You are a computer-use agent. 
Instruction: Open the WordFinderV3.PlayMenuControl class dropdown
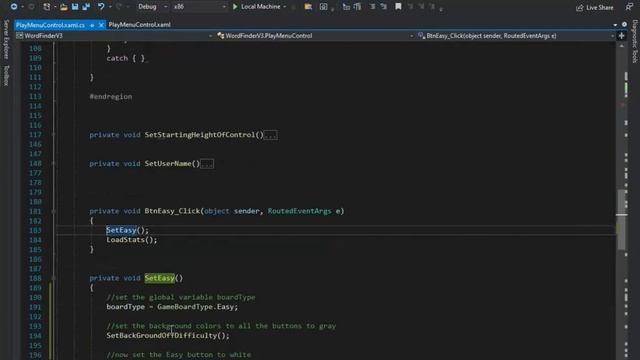coord(315,36)
